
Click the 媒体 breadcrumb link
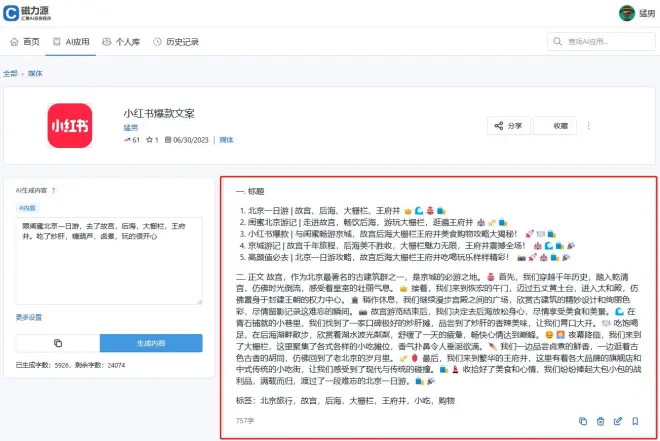(x=35, y=73)
